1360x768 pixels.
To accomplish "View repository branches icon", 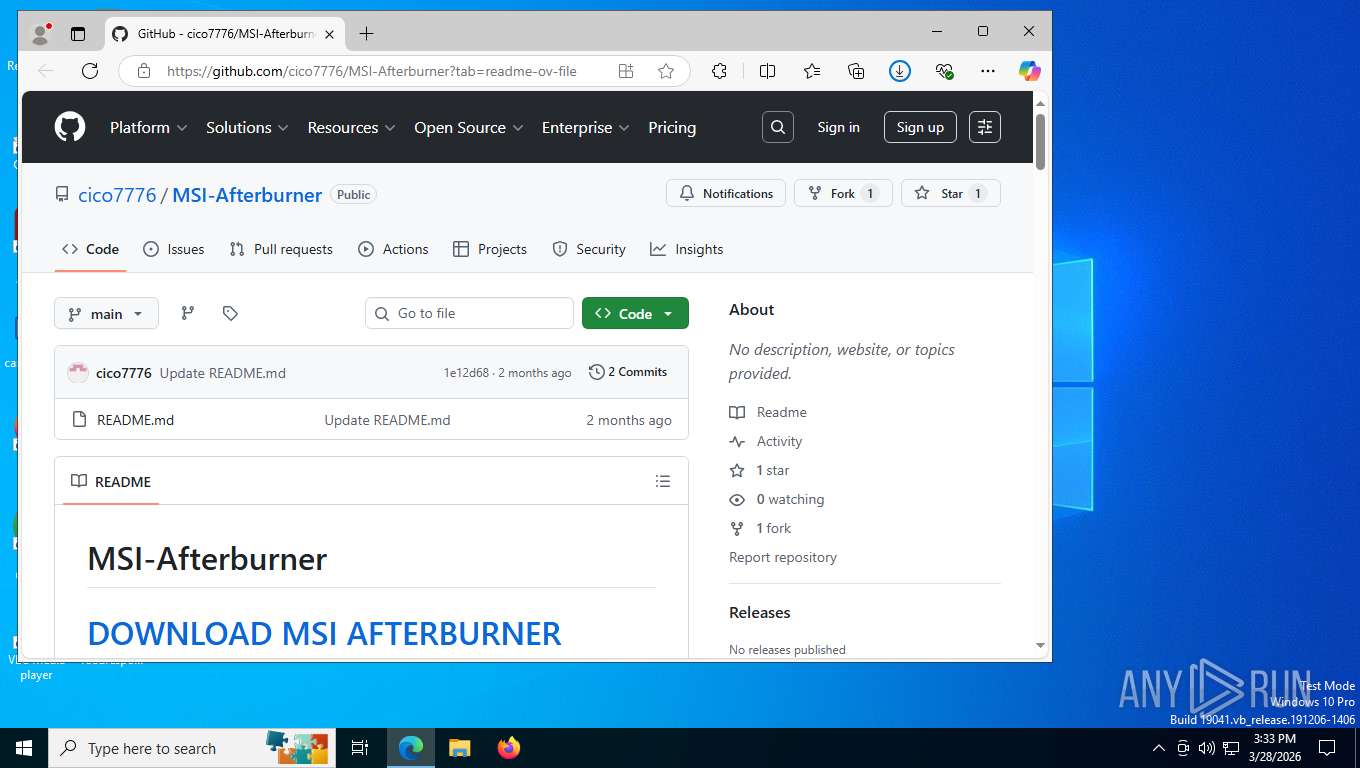I will [187, 313].
